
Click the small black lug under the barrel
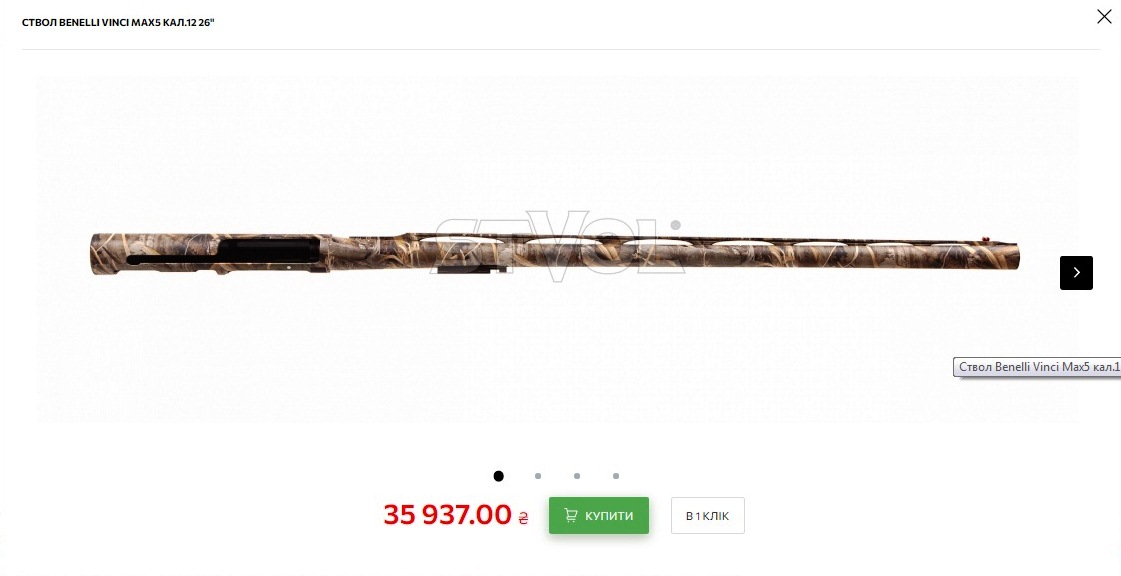472,270
